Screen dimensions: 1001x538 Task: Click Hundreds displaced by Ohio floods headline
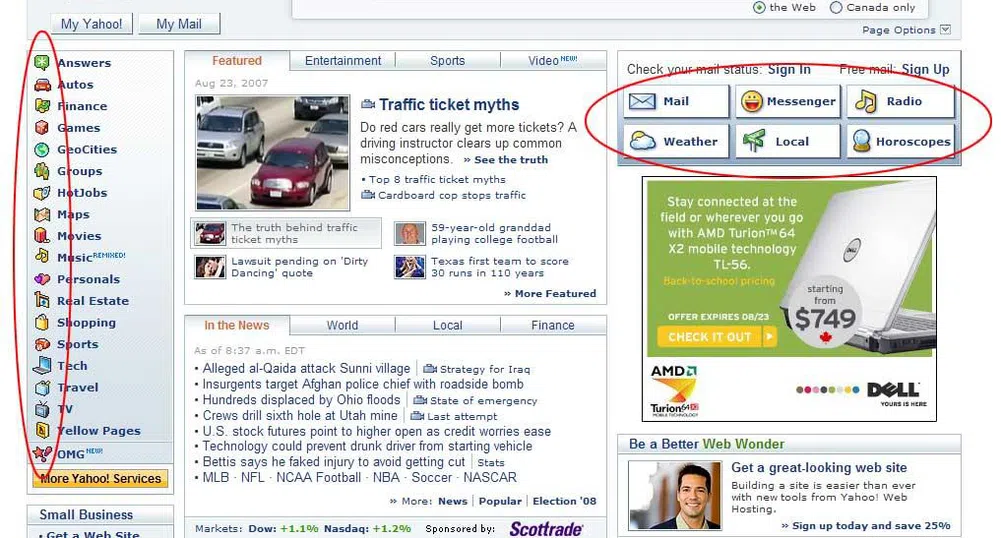point(301,400)
